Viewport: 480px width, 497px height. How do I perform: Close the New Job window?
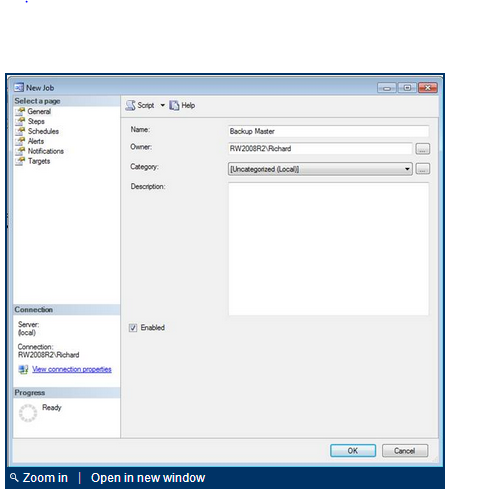tap(428, 88)
